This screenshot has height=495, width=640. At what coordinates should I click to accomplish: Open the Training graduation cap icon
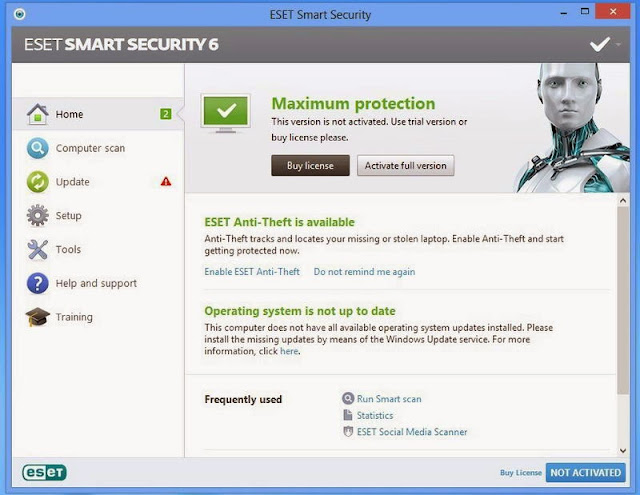(38, 317)
